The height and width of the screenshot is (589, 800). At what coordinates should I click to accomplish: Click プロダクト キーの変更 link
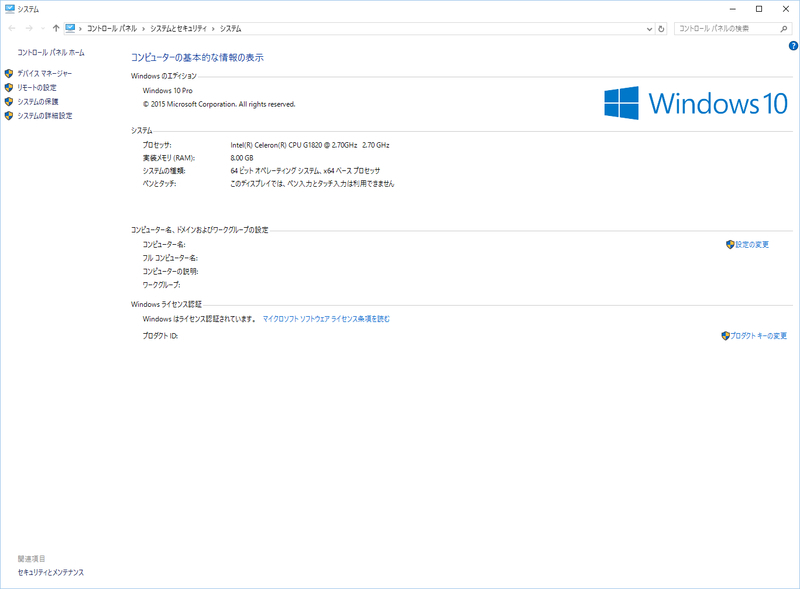tap(759, 336)
